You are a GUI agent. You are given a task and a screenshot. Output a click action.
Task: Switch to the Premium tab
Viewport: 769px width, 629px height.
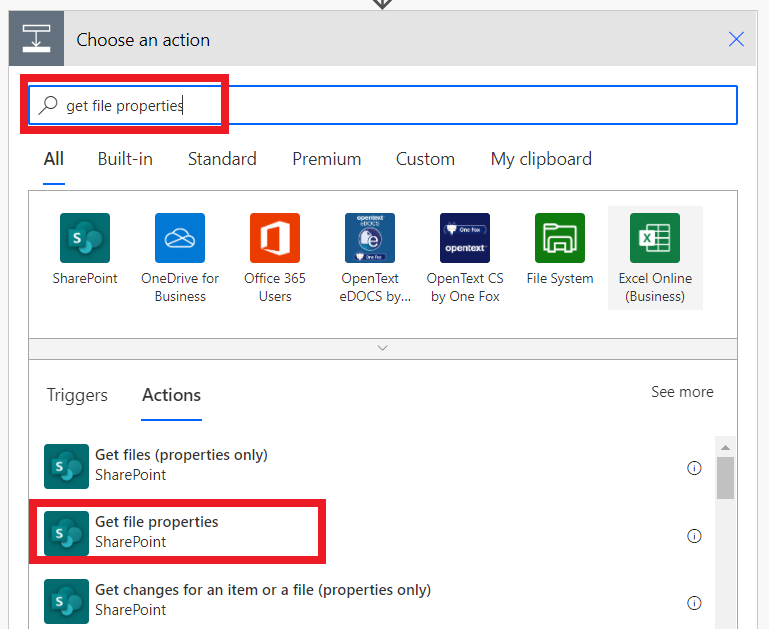pos(326,159)
